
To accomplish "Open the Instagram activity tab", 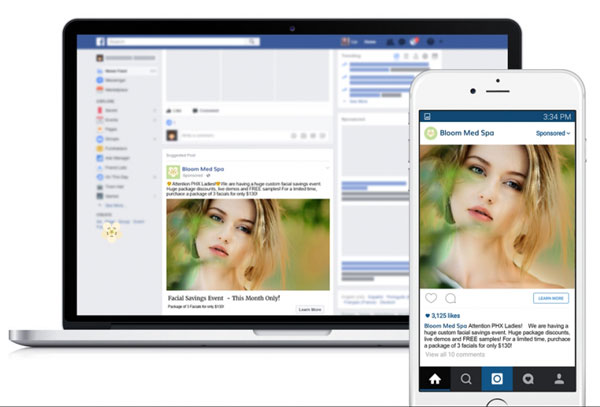I will [527, 380].
